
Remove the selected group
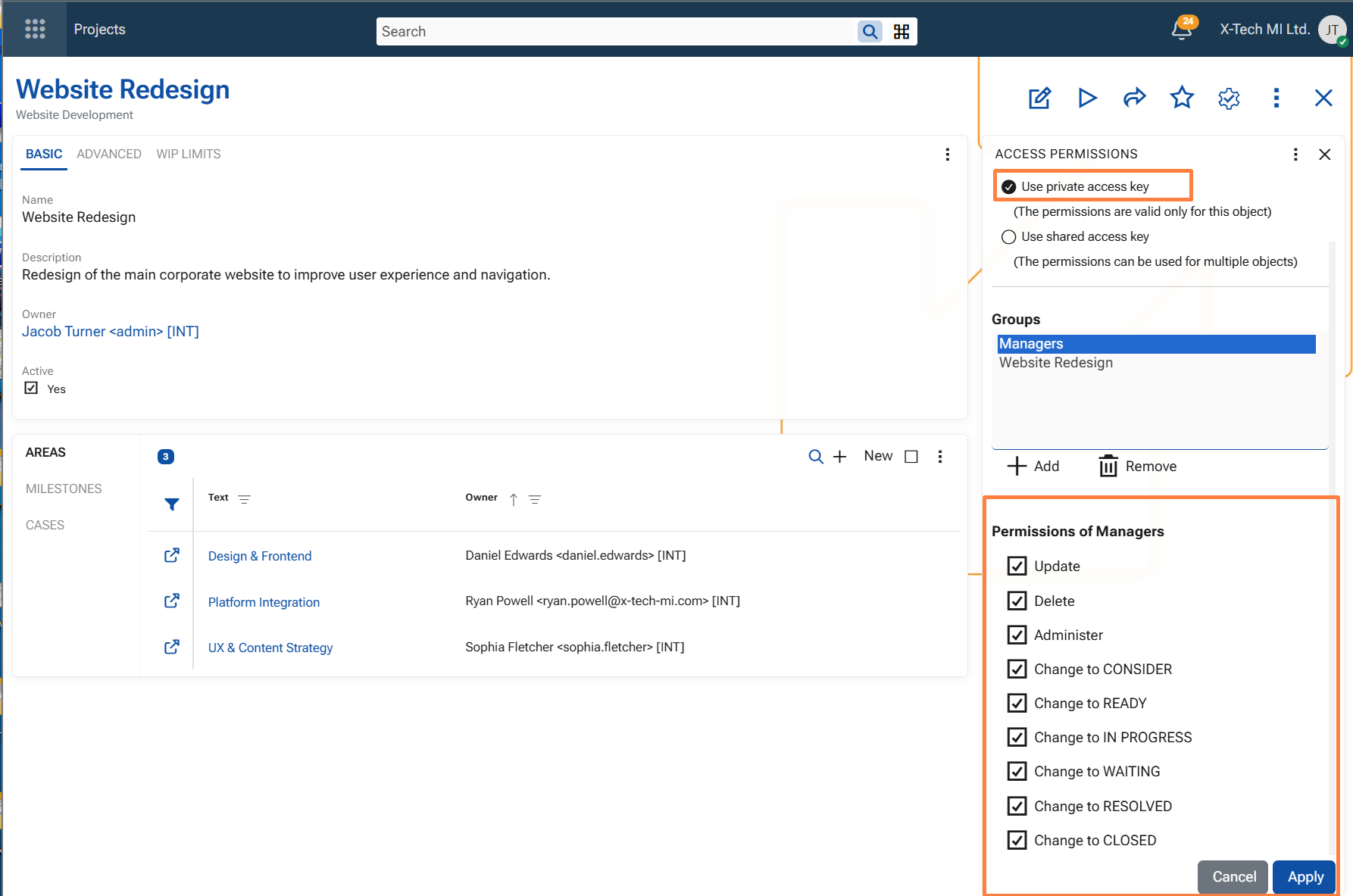click(x=1138, y=466)
